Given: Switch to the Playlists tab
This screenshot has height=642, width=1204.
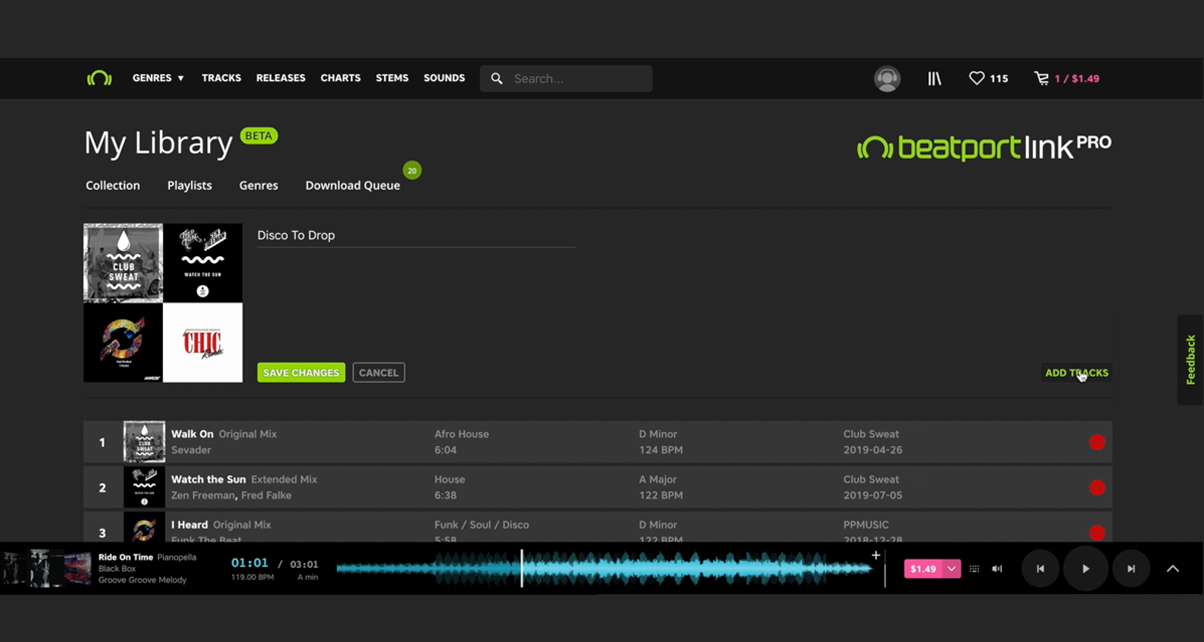Looking at the screenshot, I should pyautogui.click(x=190, y=185).
